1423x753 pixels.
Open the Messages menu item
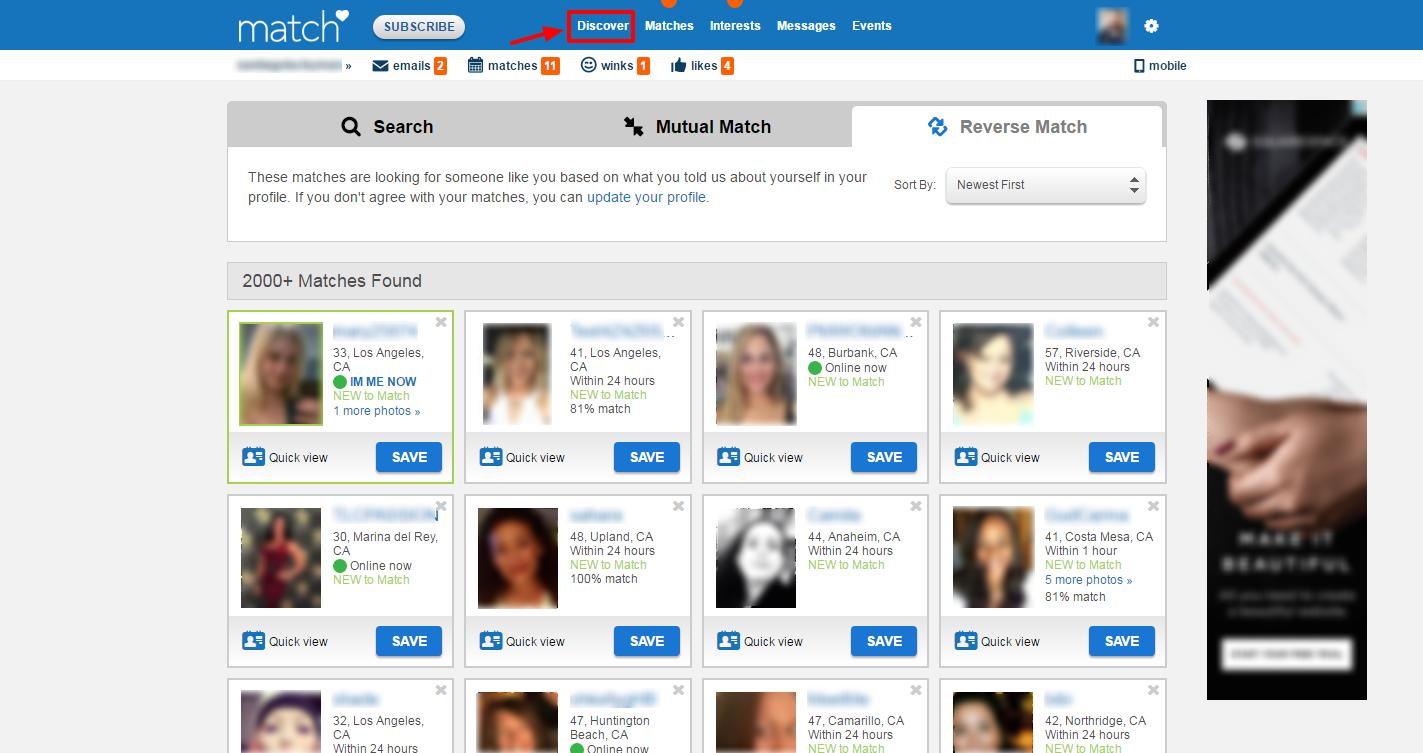(806, 26)
